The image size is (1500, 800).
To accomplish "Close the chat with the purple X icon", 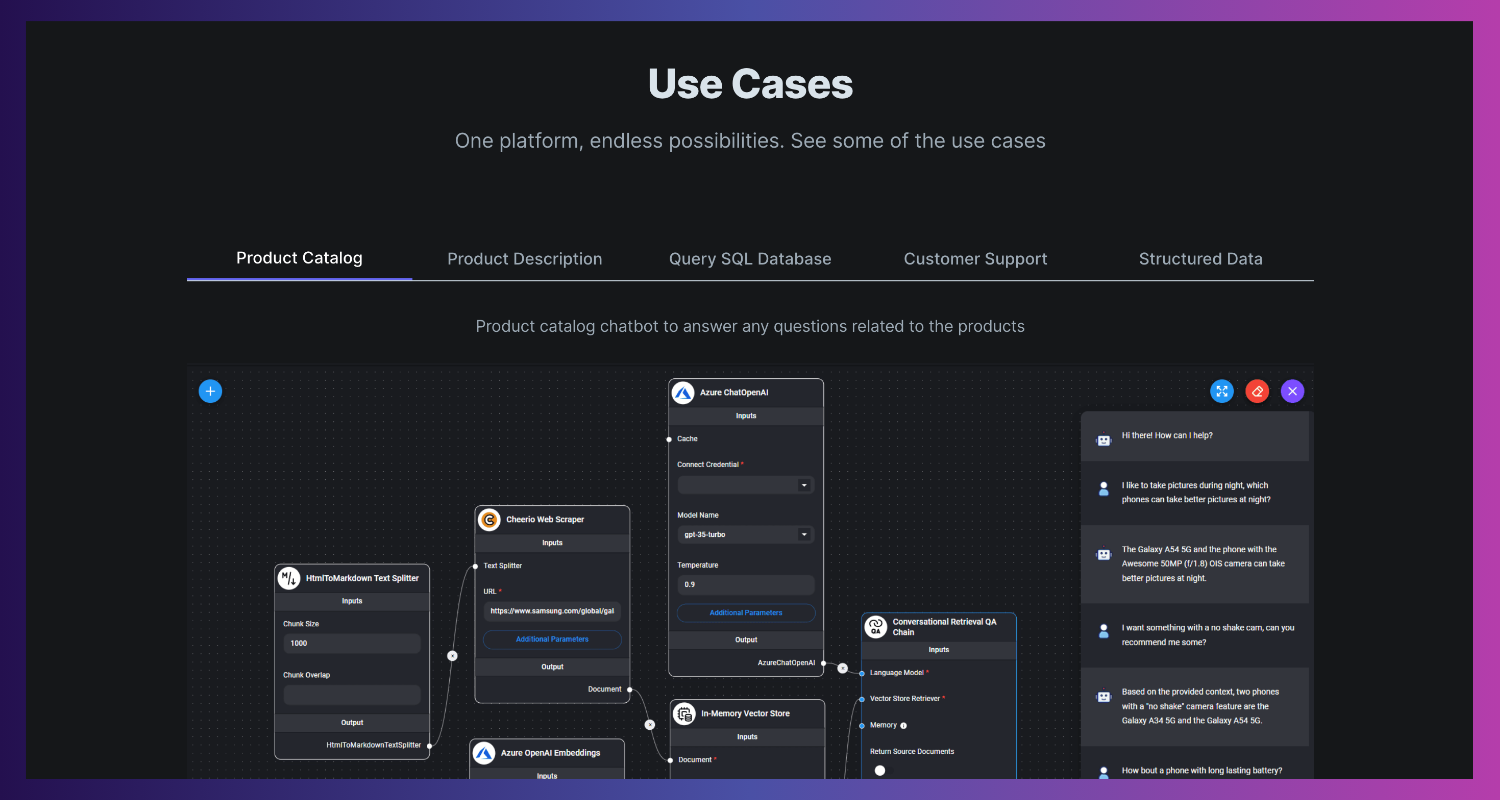I will click(x=1292, y=391).
